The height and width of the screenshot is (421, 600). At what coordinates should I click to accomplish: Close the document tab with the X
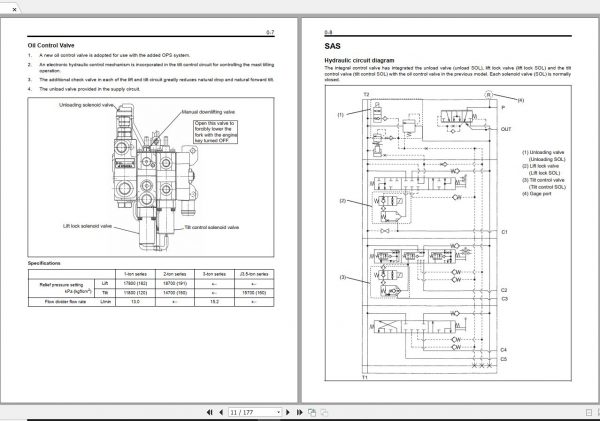tap(14, 10)
